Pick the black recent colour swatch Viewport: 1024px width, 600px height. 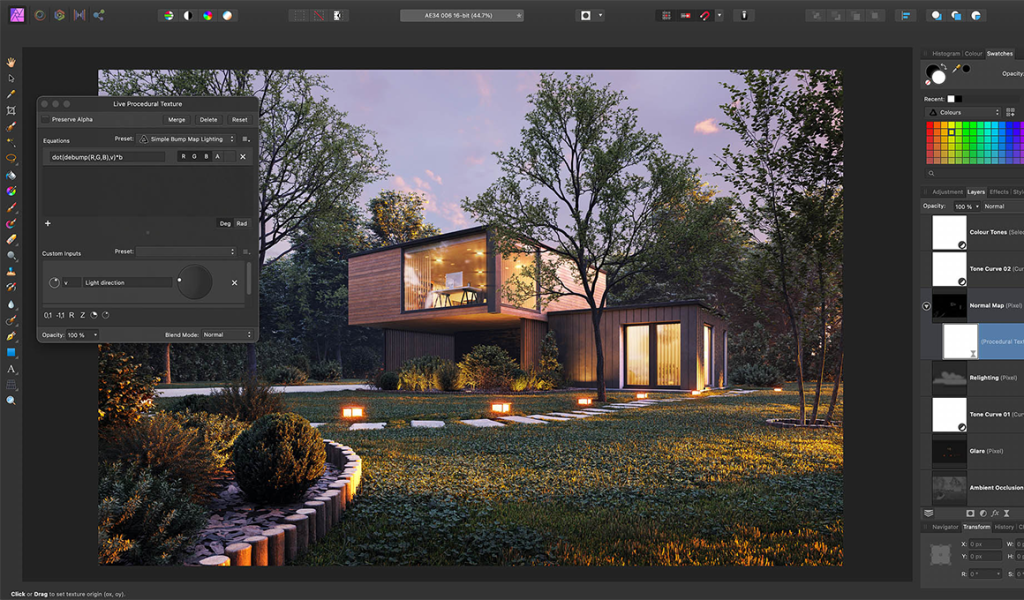point(958,99)
